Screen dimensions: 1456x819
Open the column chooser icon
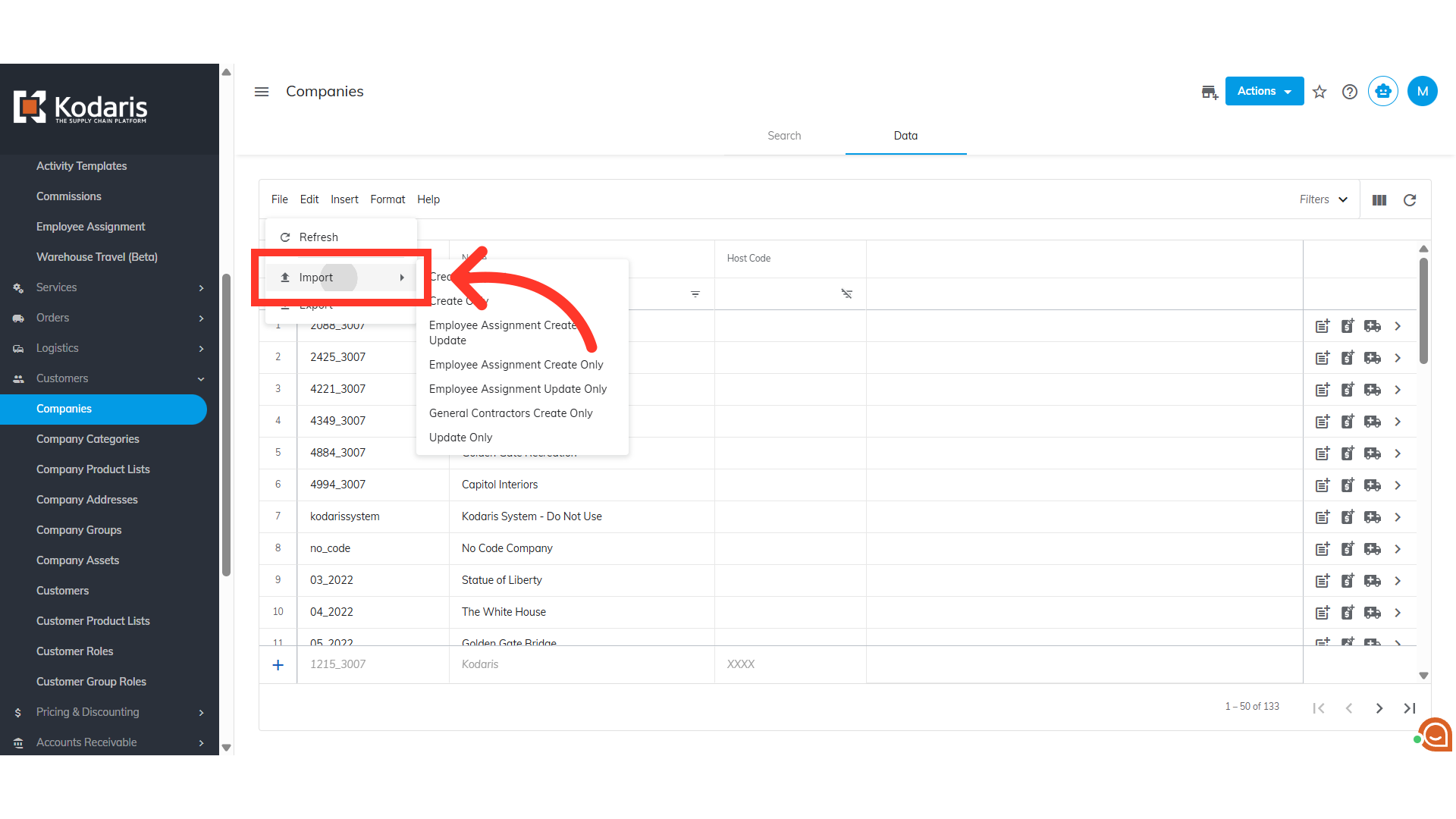coord(1379,200)
